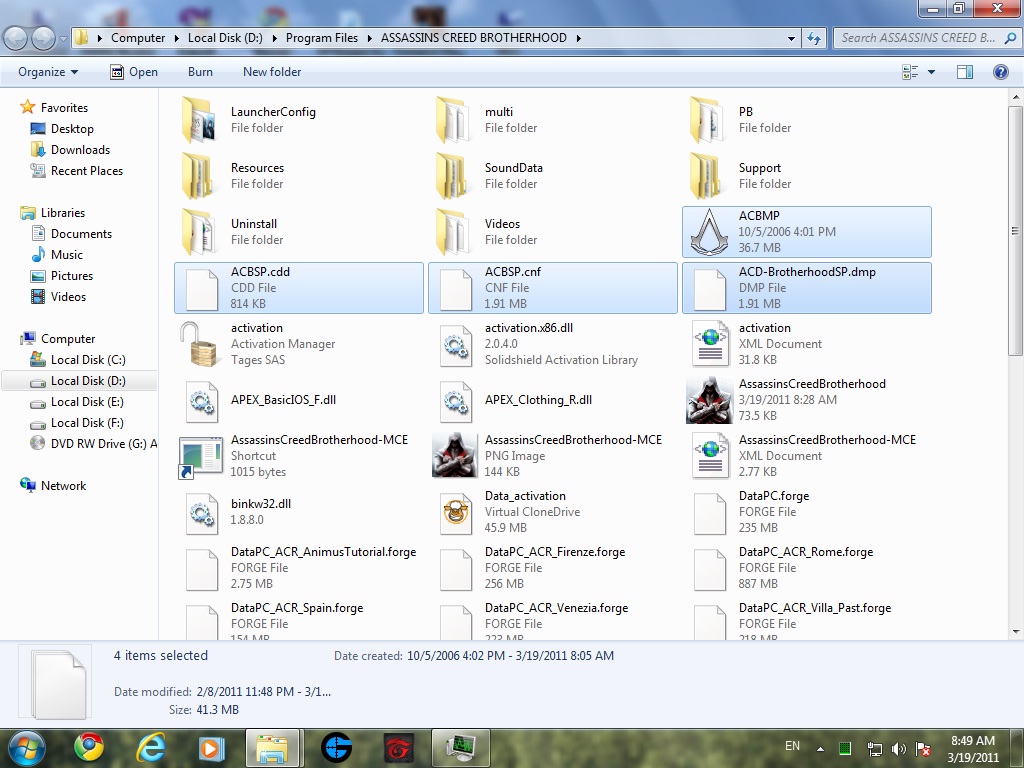Click scroll down arrow of file list
This screenshot has height=768, width=1024.
pos(1015,632)
